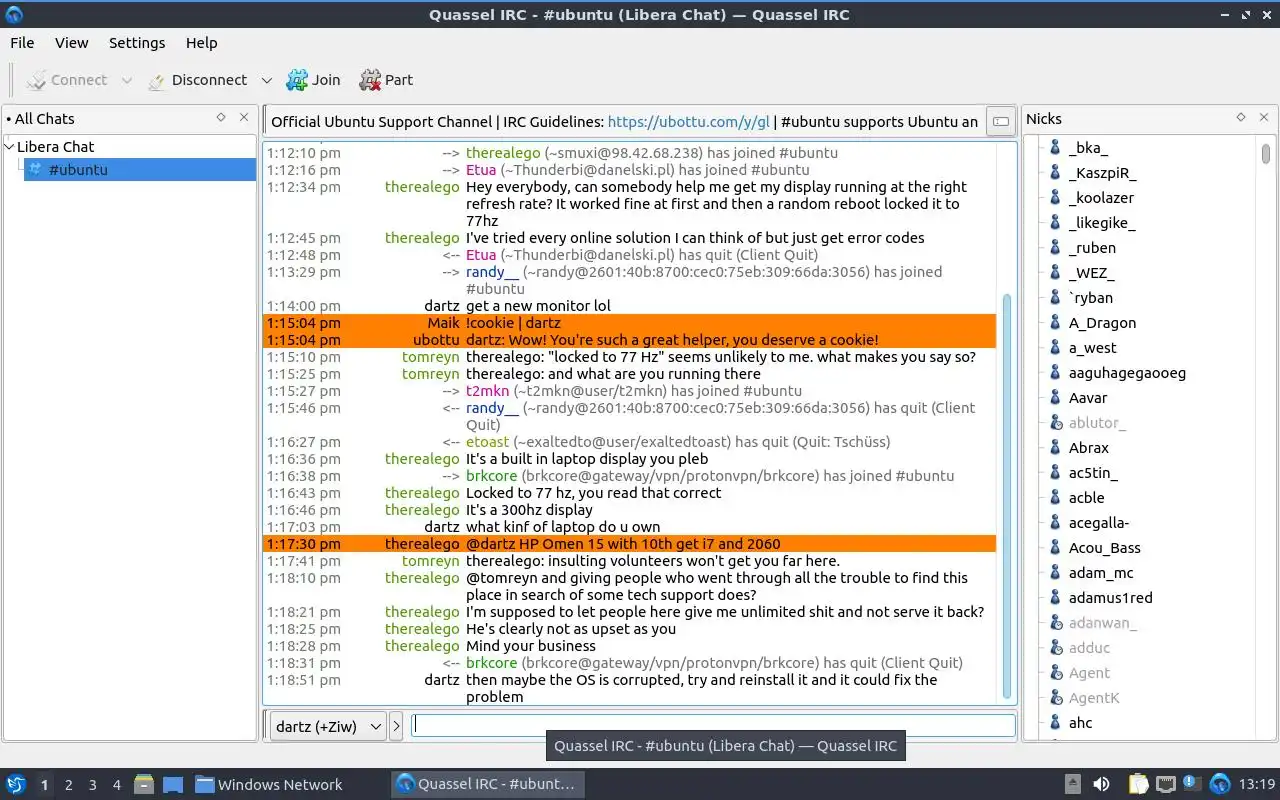Image resolution: width=1280 pixels, height=800 pixels.
Task: Close the Nicks dock panel
Action: 1264,117
